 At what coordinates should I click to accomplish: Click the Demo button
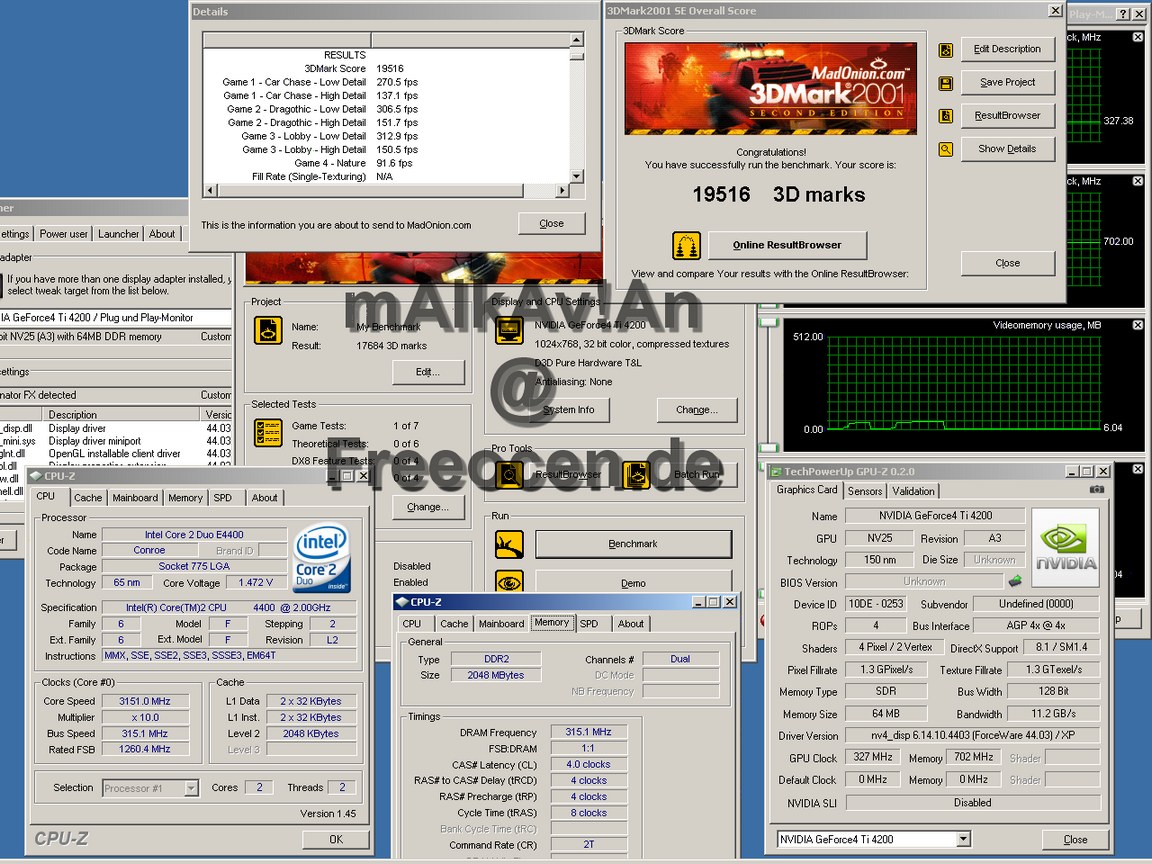coord(633,583)
